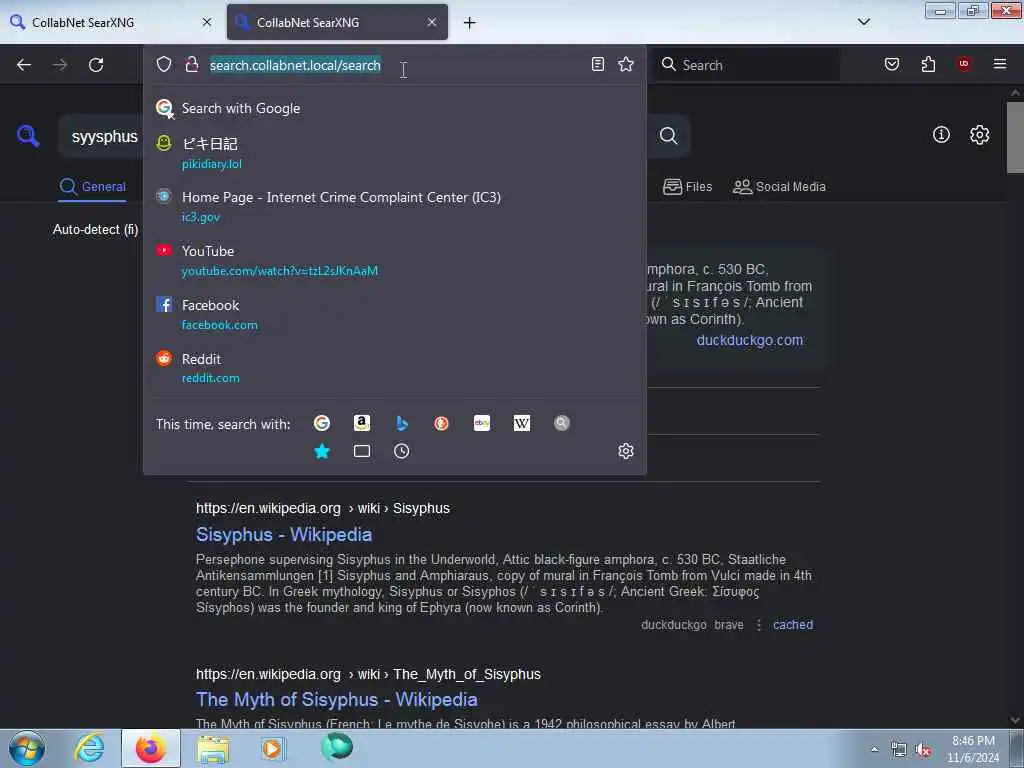
Task: Follow the duckduckgo.com infobox link
Action: pyautogui.click(x=750, y=340)
